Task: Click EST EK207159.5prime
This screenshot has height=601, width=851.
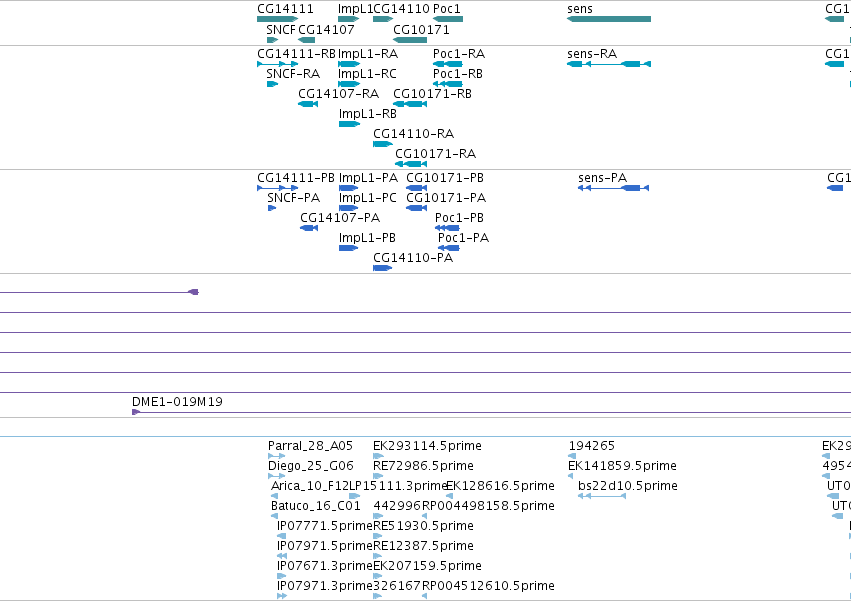Action: 378,577
